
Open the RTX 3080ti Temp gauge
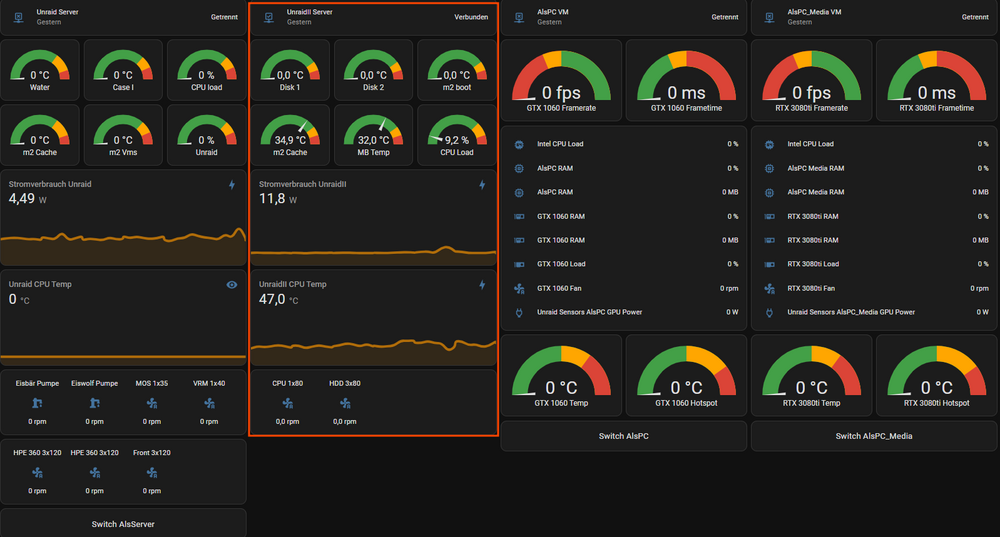pos(811,376)
